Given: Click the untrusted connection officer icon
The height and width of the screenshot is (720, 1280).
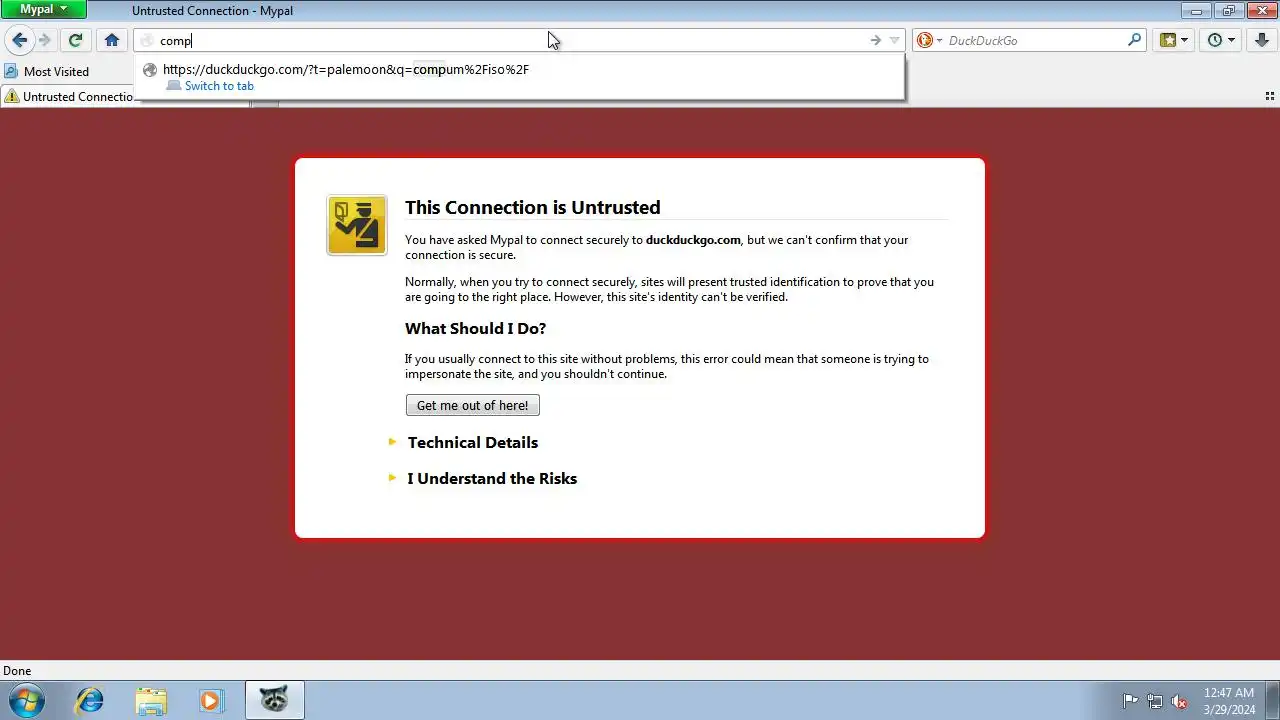Looking at the screenshot, I should pyautogui.click(x=357, y=225).
